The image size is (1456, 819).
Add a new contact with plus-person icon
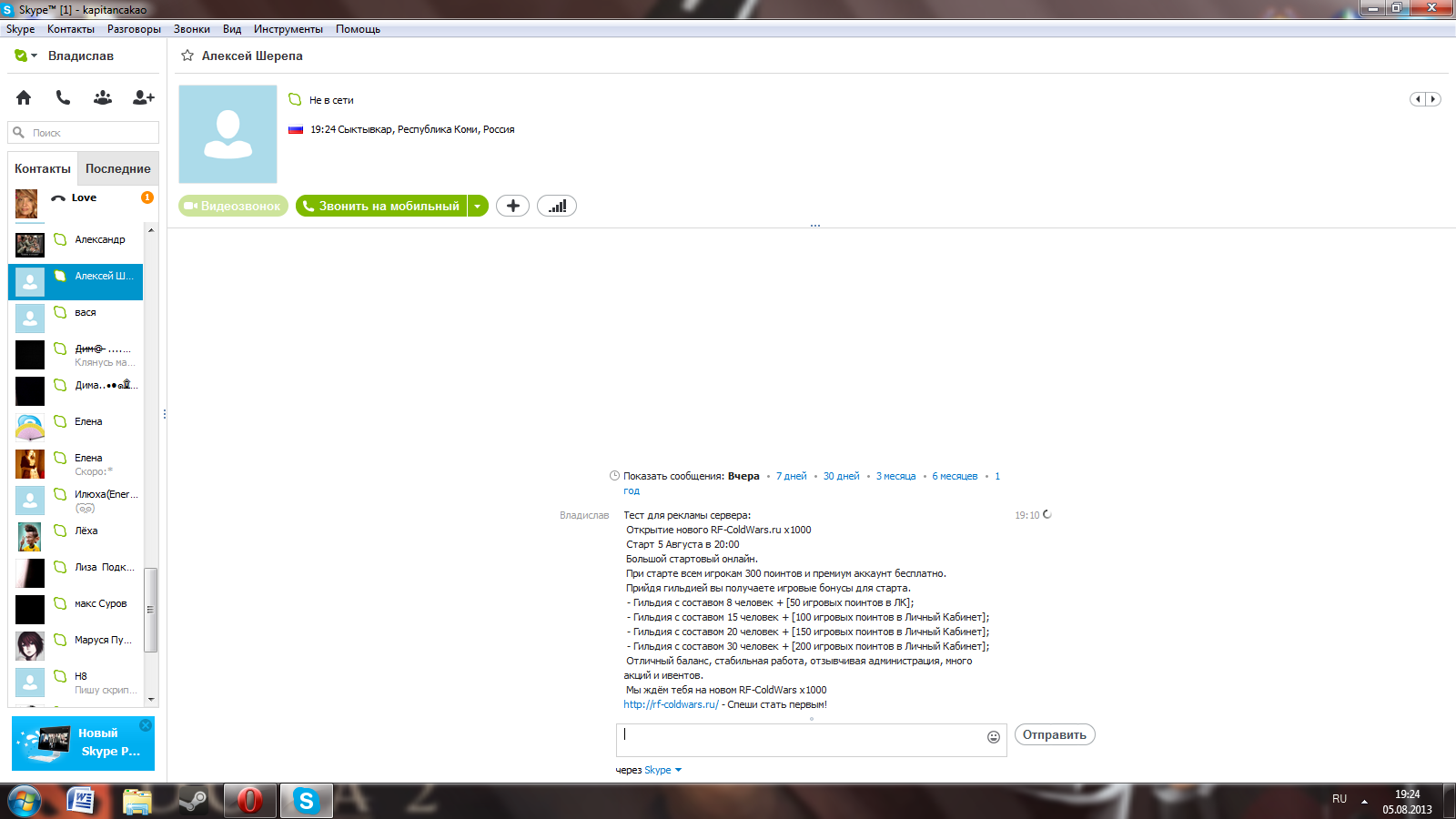coord(144,97)
